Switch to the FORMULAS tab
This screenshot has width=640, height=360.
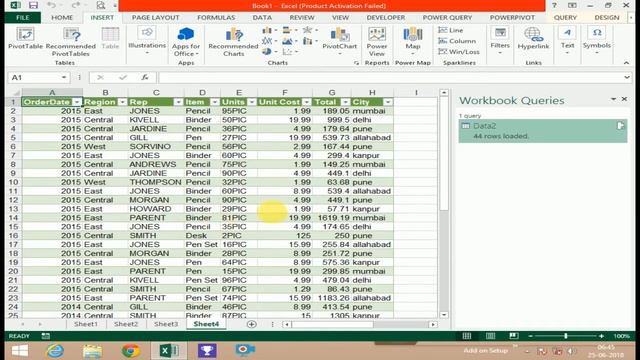[x=216, y=18]
